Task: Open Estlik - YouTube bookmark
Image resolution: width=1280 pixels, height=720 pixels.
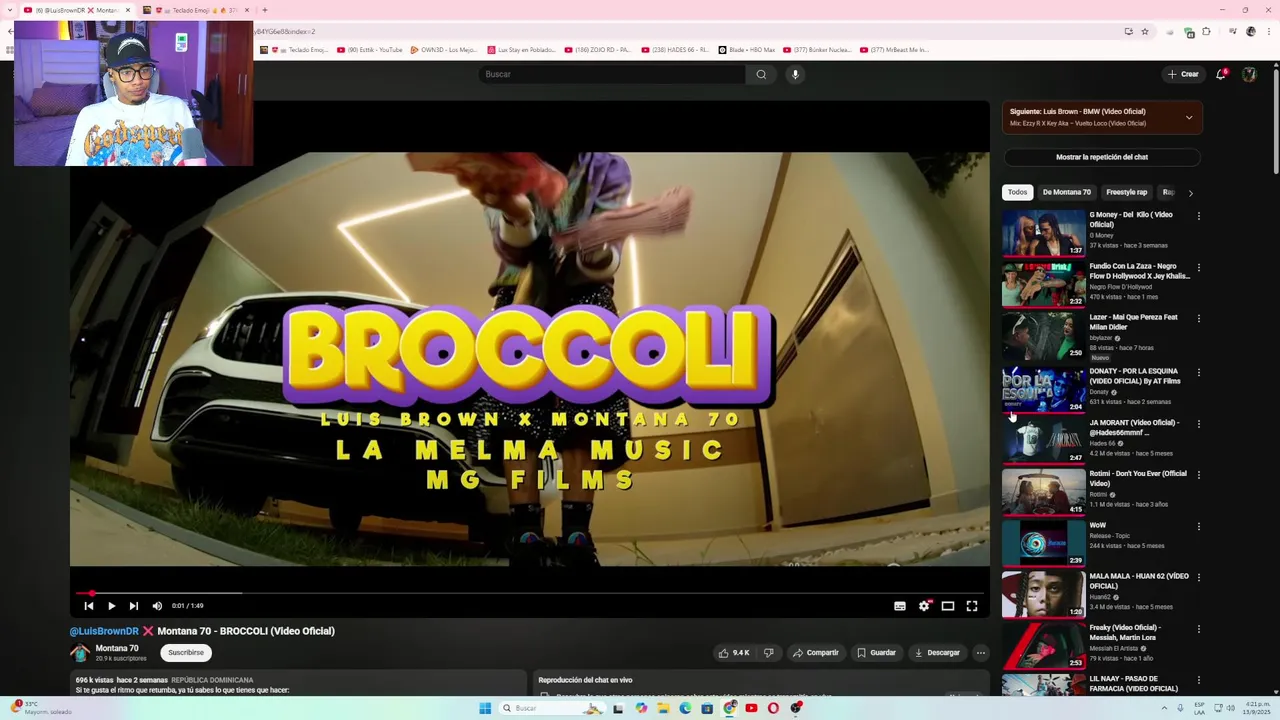Action: click(x=370, y=50)
